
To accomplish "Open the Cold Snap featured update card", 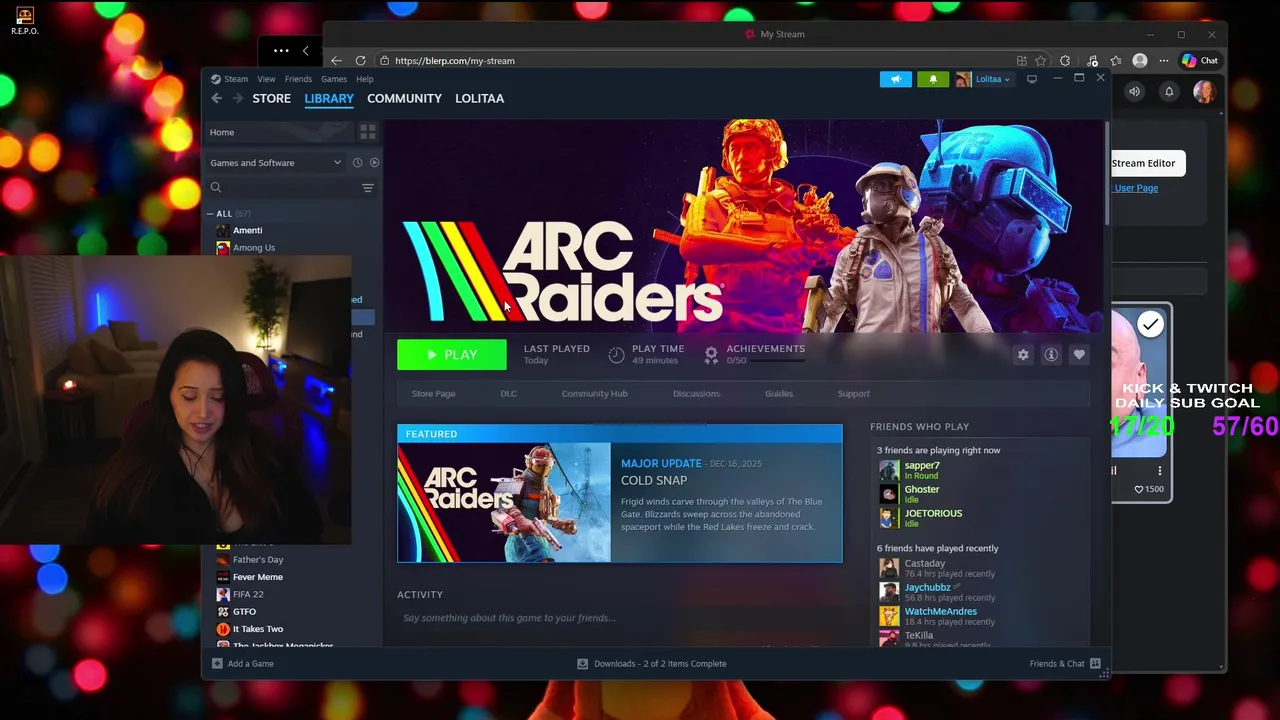I will click(x=620, y=494).
